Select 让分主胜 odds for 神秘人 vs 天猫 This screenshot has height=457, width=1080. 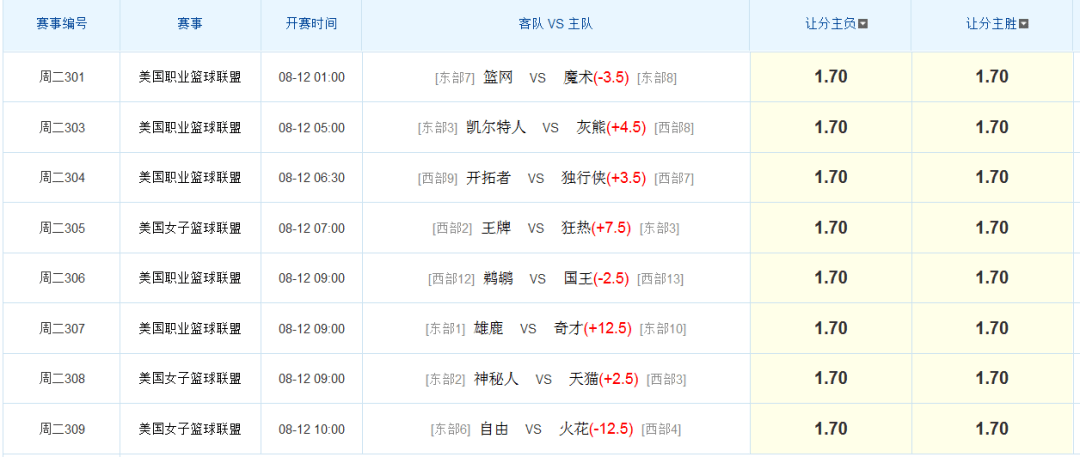(x=991, y=378)
